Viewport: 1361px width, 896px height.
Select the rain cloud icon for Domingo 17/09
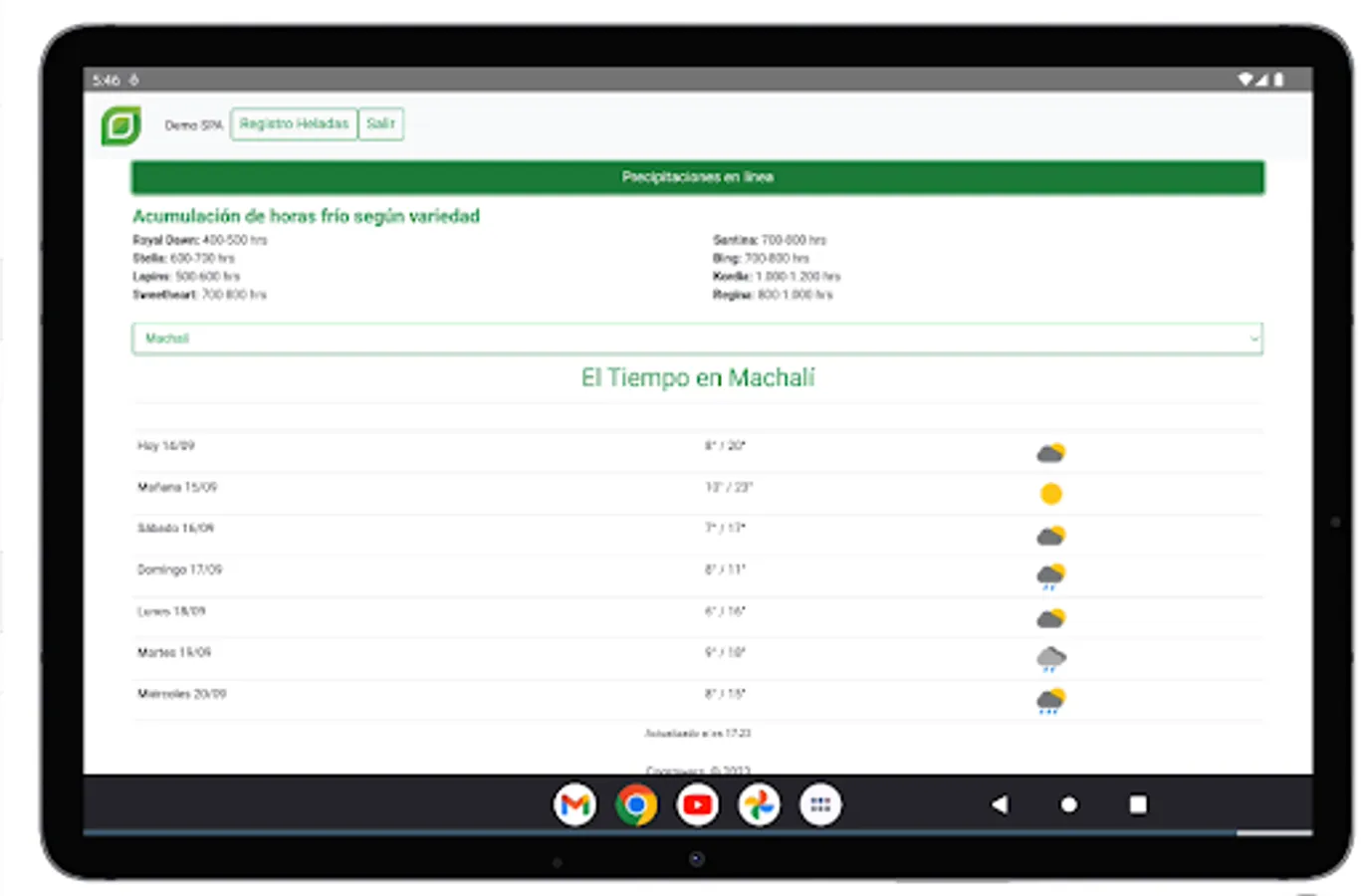pyautogui.click(x=1052, y=575)
